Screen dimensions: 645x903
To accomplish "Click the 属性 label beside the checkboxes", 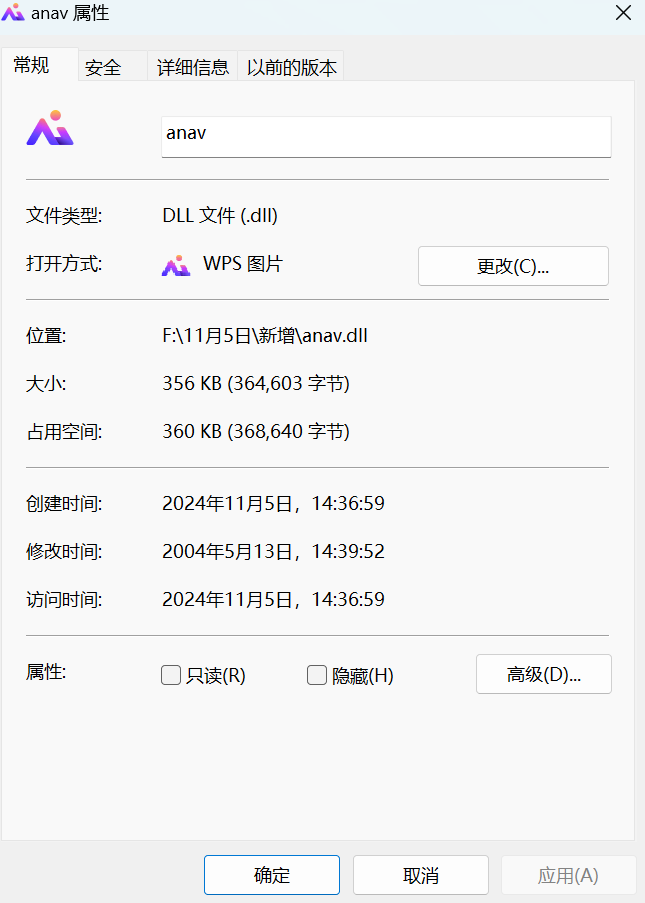I will [46, 671].
